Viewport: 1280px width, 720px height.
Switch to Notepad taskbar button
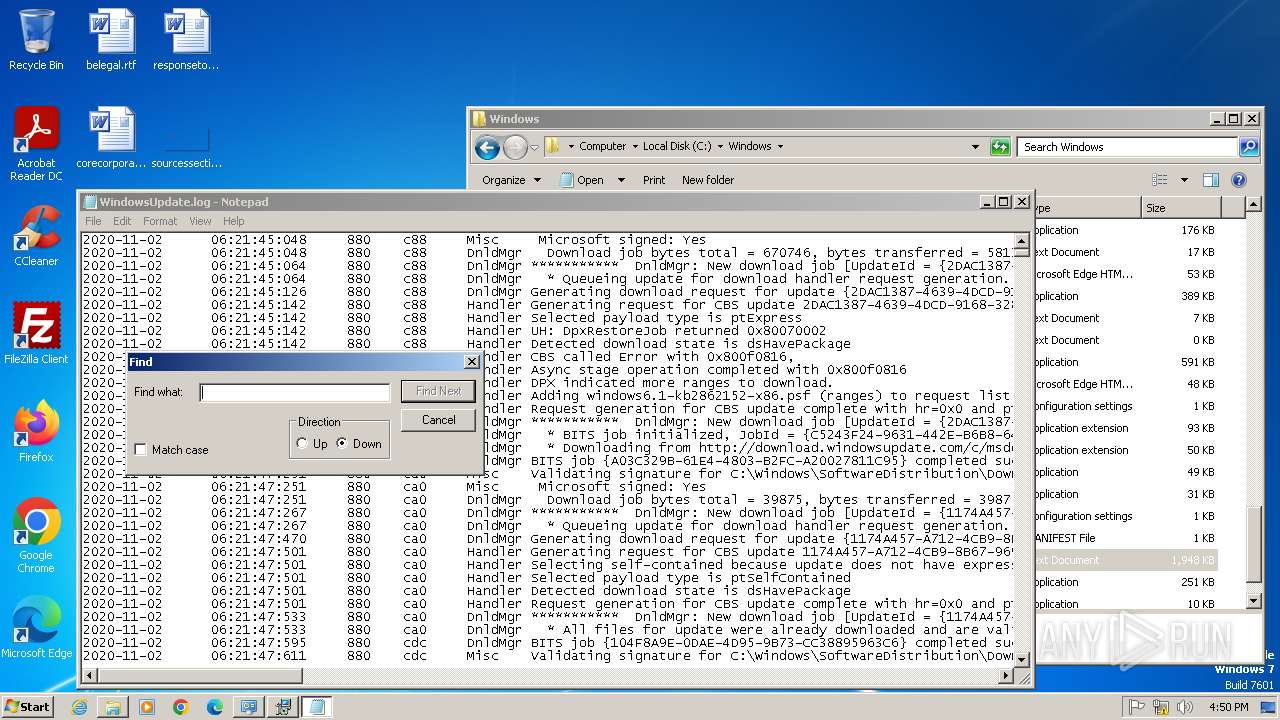pyautogui.click(x=317, y=707)
